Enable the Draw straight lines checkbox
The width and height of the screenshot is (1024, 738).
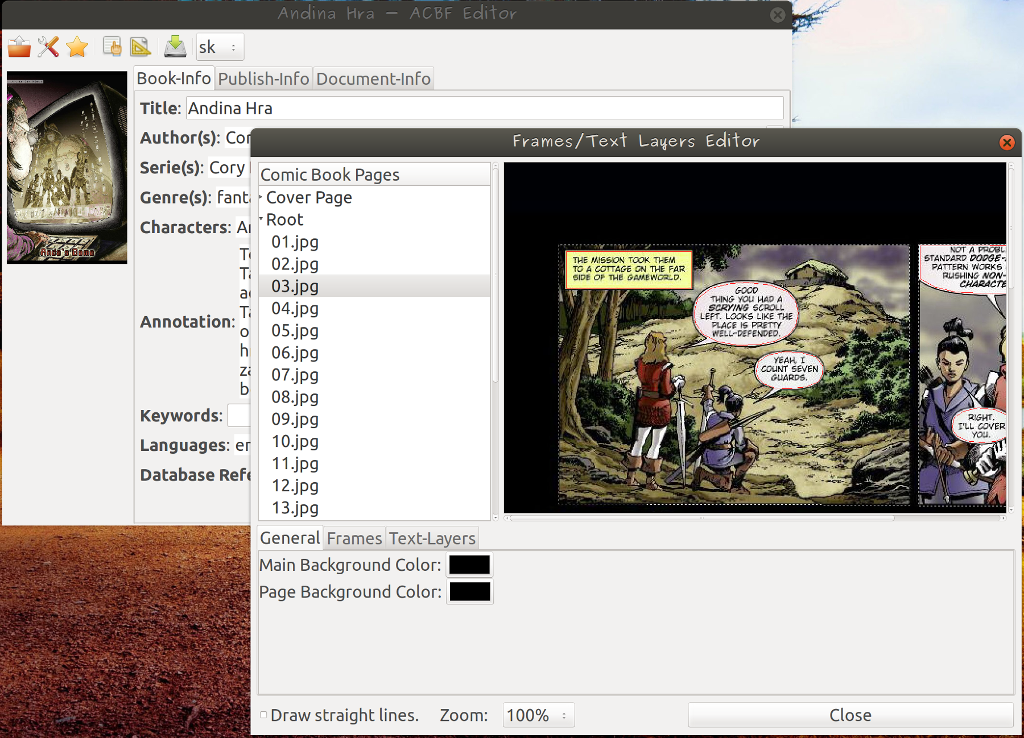264,715
